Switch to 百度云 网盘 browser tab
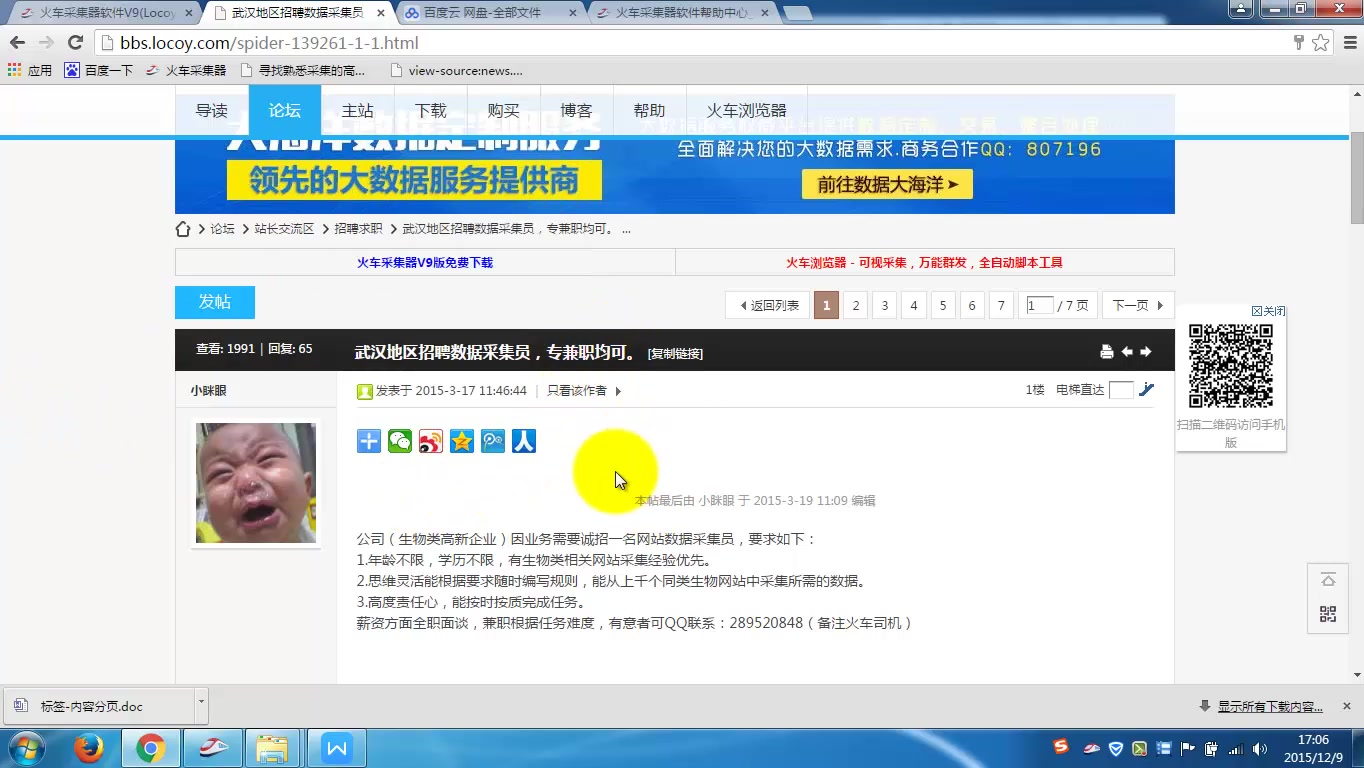This screenshot has height=768, width=1364. (490, 13)
